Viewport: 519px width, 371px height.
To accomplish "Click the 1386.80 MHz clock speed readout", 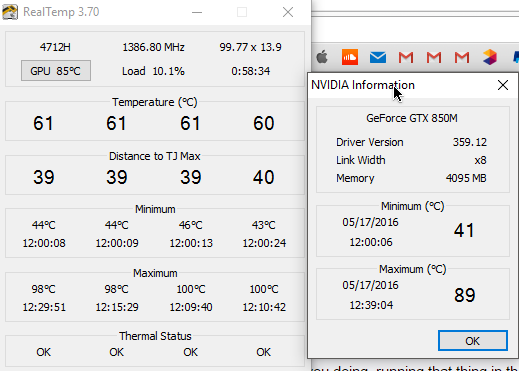I will pos(153,47).
